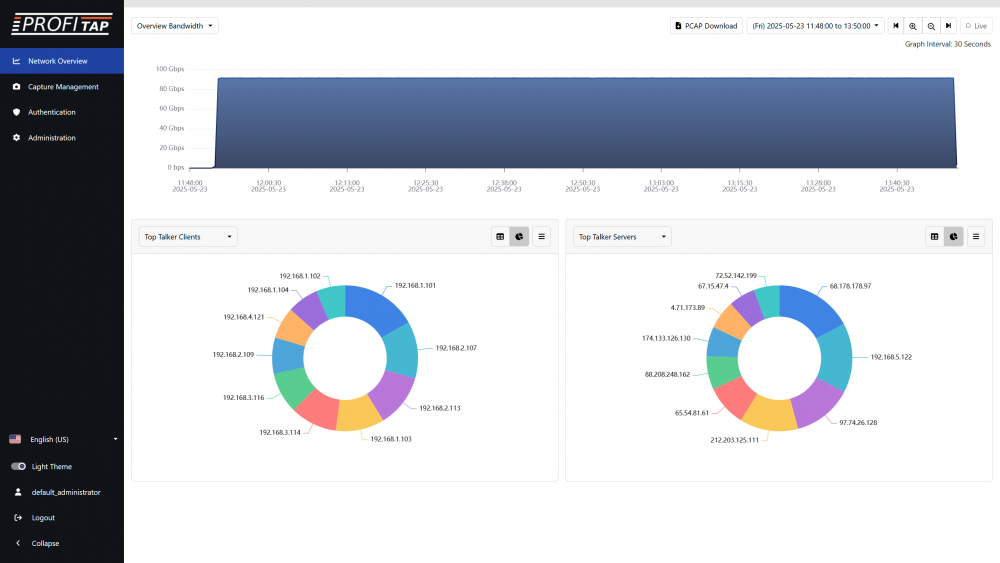Image resolution: width=1000 pixels, height=563 pixels.
Task: Select pie chart view for Top Talker Servers
Action: coord(954,237)
